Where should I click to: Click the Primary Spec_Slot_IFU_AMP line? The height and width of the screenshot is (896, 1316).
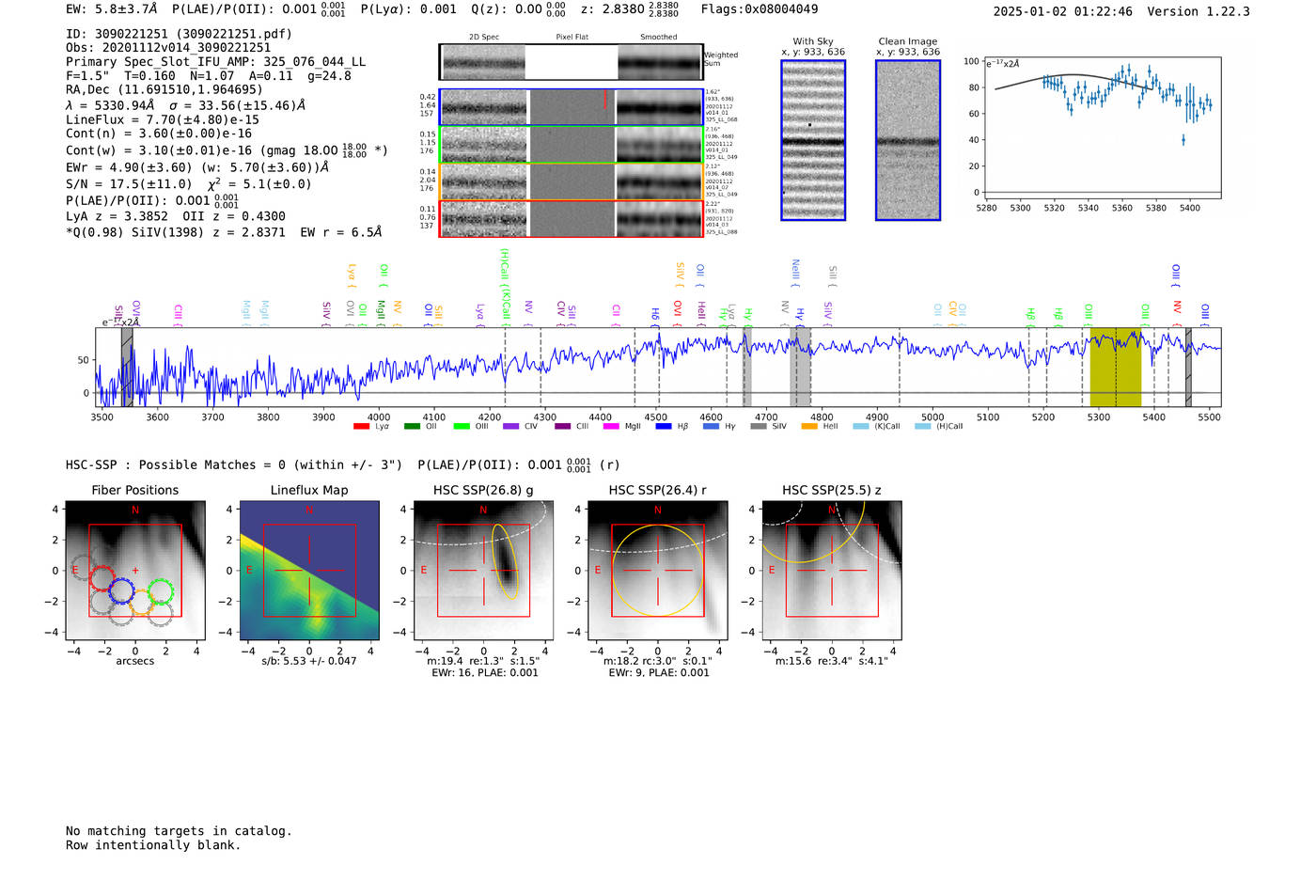216,62
